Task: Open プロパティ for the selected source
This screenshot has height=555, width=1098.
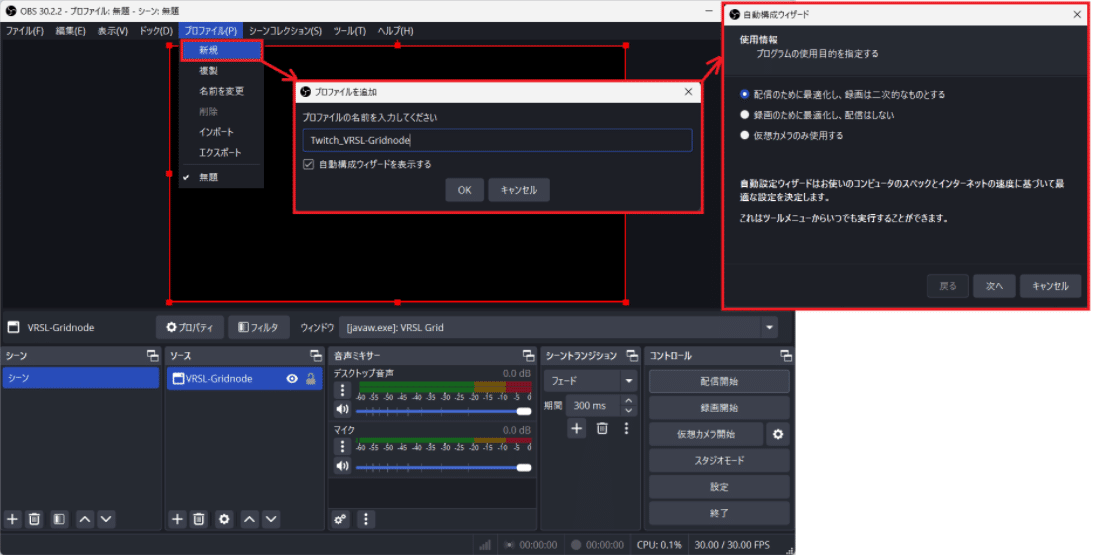Action: click(190, 328)
